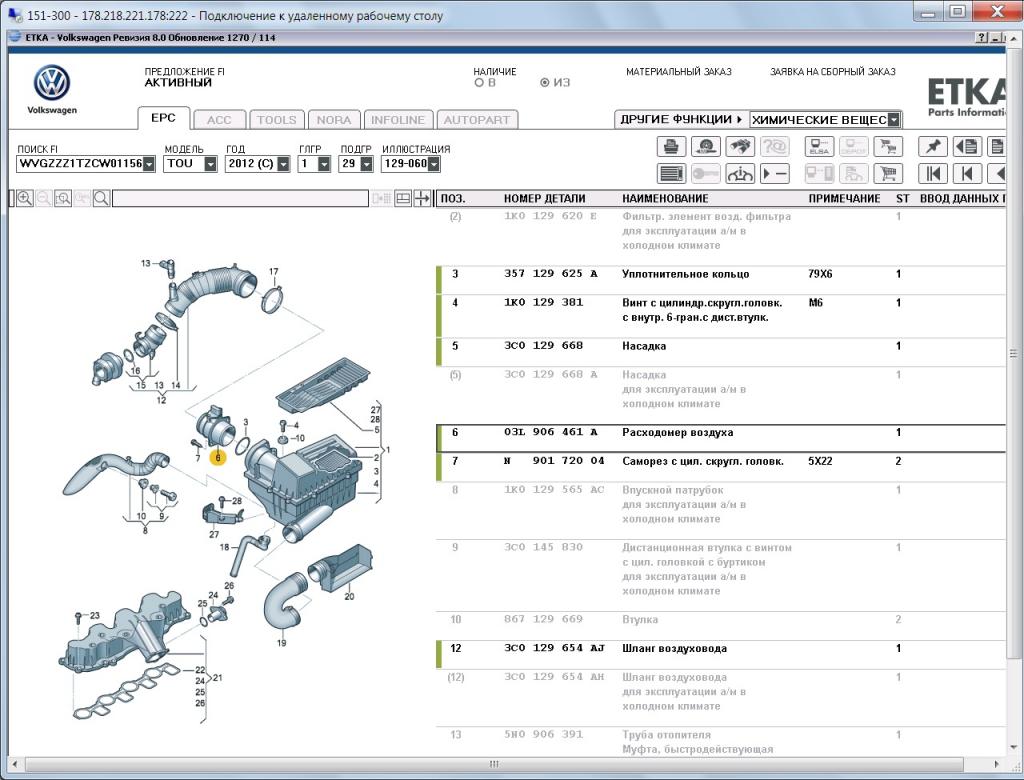This screenshot has width=1024, height=780.
Task: Click the zoom region magnifier icon
Action: click(63, 198)
